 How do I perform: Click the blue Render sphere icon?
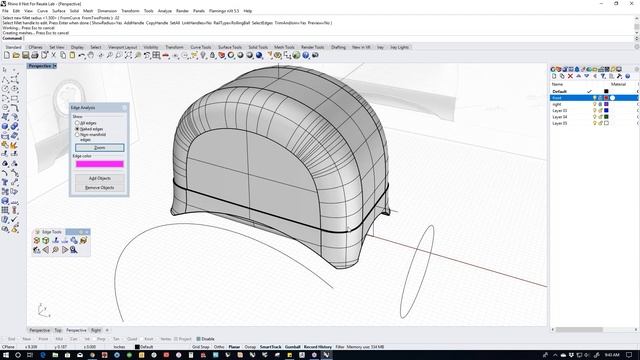click(x=259, y=55)
